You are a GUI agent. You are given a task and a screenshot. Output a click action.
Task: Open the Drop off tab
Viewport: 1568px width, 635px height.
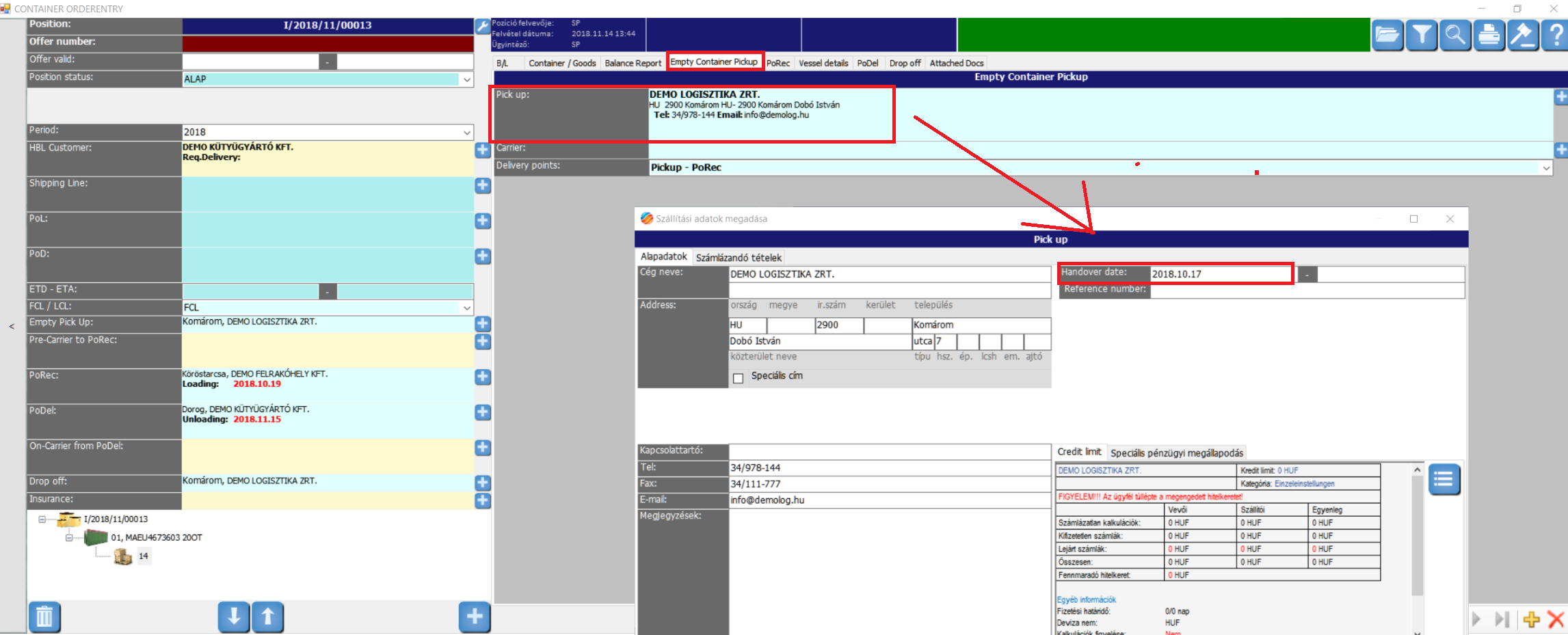coord(905,63)
